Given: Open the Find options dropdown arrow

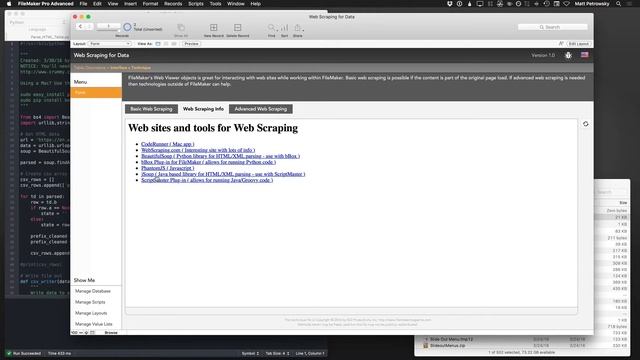Looking at the screenshot, I should click(277, 30).
